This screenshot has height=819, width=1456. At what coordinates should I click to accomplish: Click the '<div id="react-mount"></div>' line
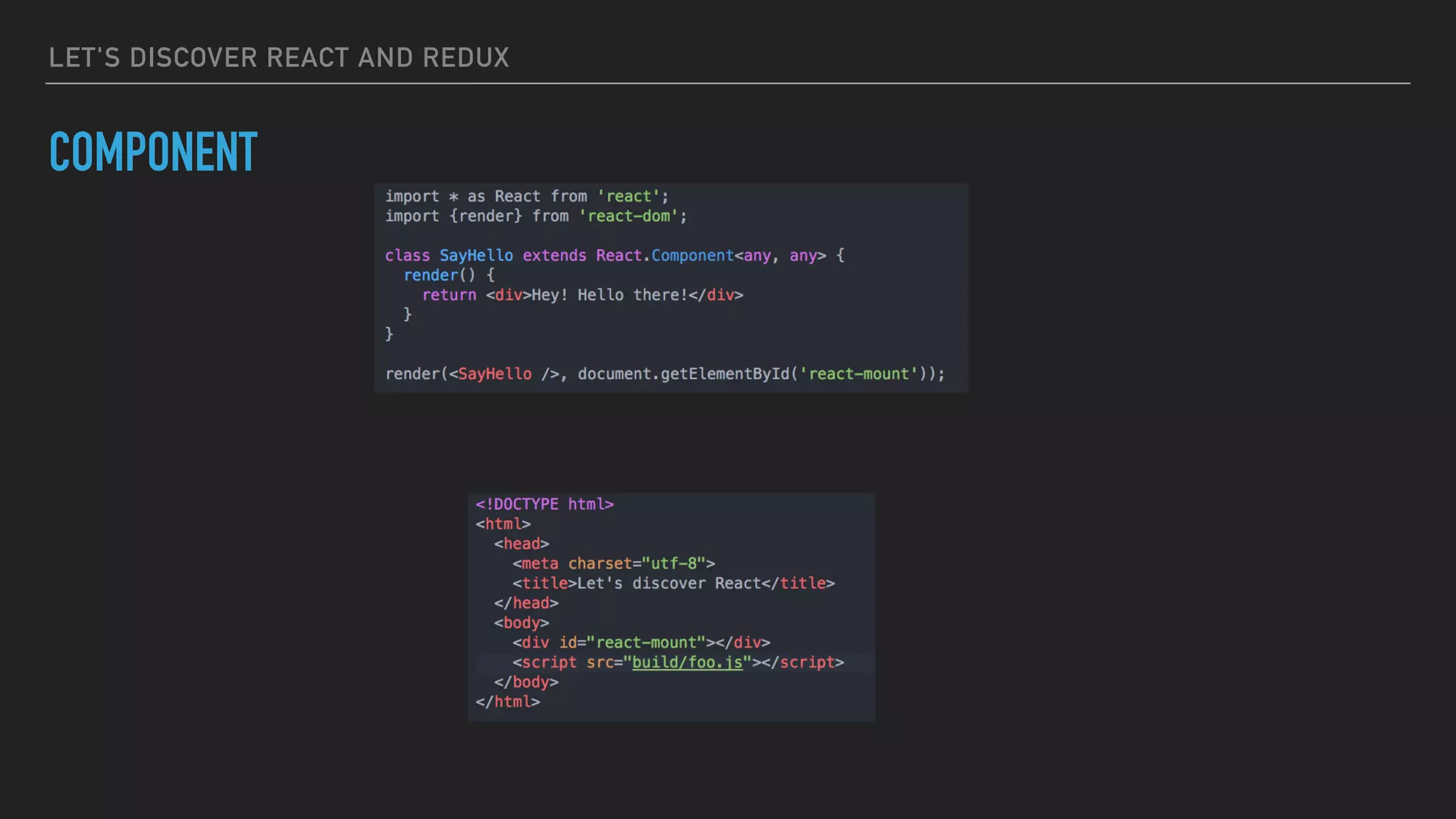641,643
